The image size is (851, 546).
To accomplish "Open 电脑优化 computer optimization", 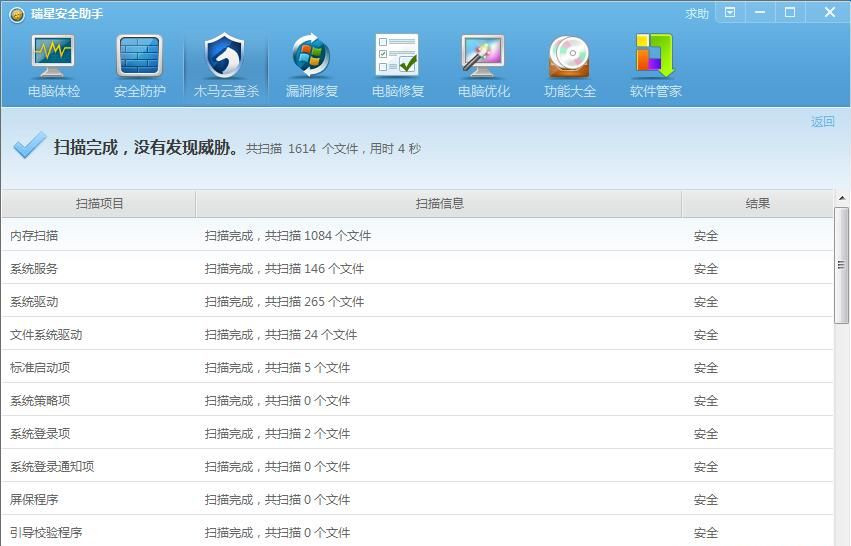I will click(484, 67).
